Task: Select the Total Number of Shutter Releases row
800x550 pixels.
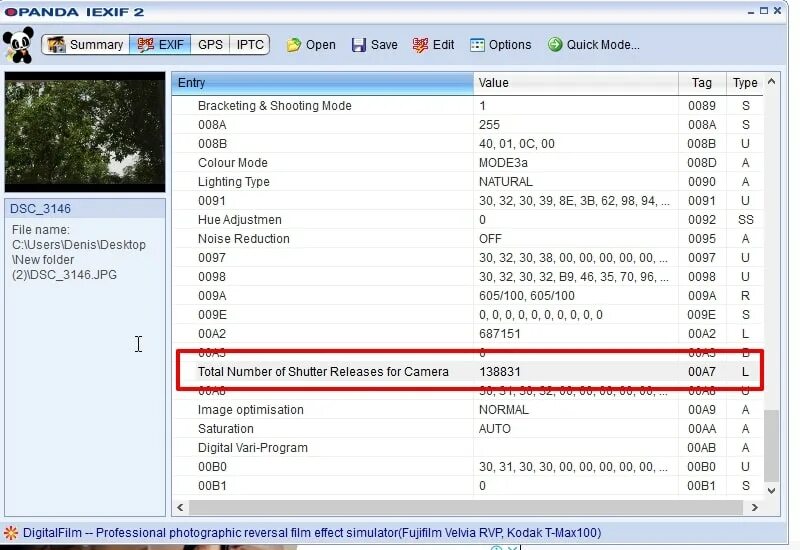Action: click(x=467, y=372)
